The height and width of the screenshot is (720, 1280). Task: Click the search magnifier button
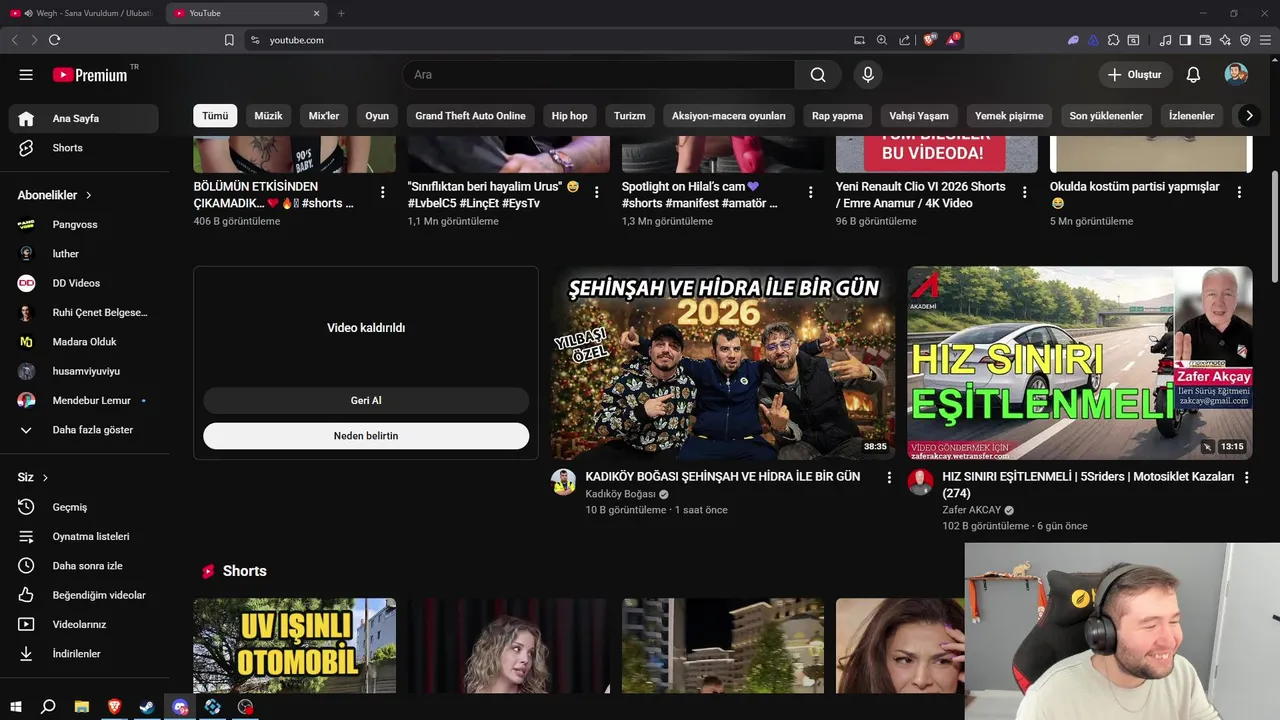tap(818, 75)
